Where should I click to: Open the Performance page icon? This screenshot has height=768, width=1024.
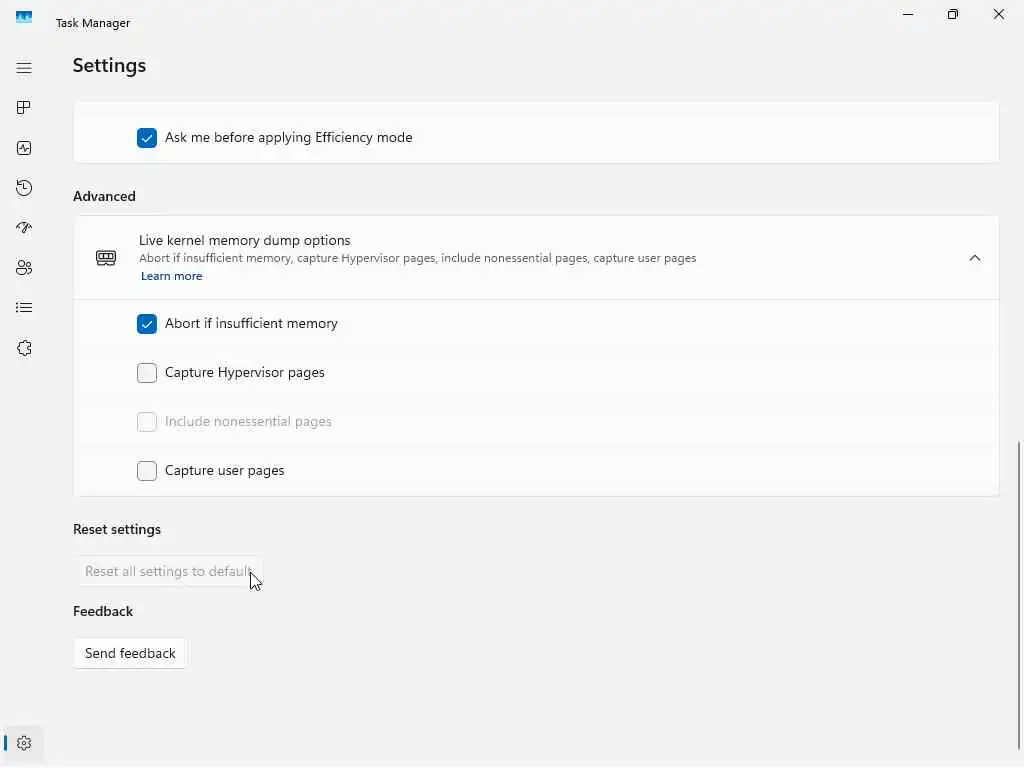[x=24, y=148]
